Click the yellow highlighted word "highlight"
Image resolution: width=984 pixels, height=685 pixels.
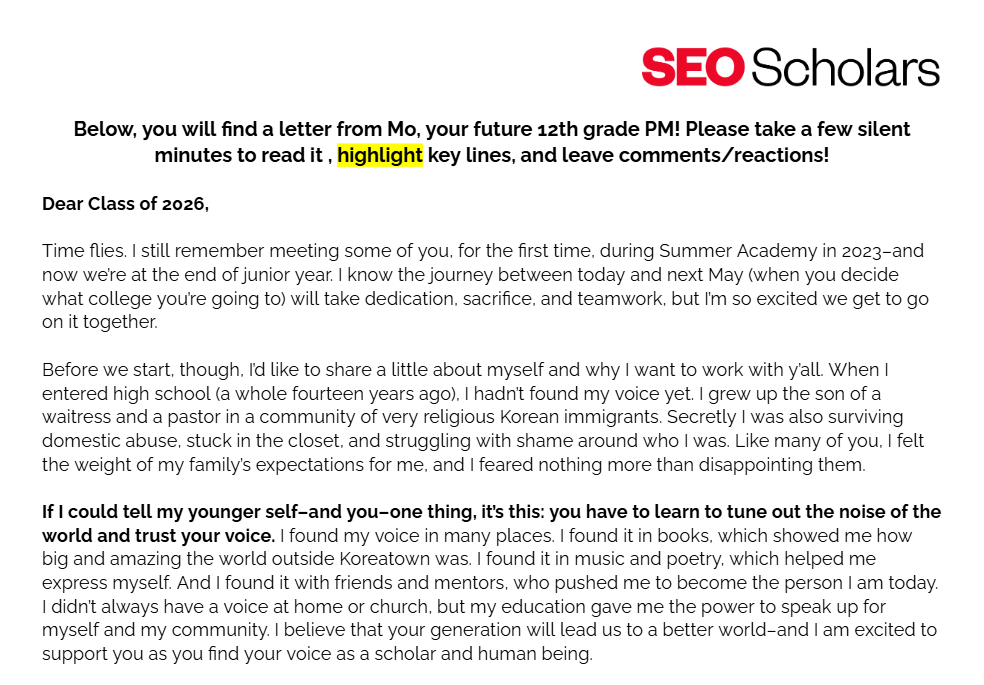(380, 156)
